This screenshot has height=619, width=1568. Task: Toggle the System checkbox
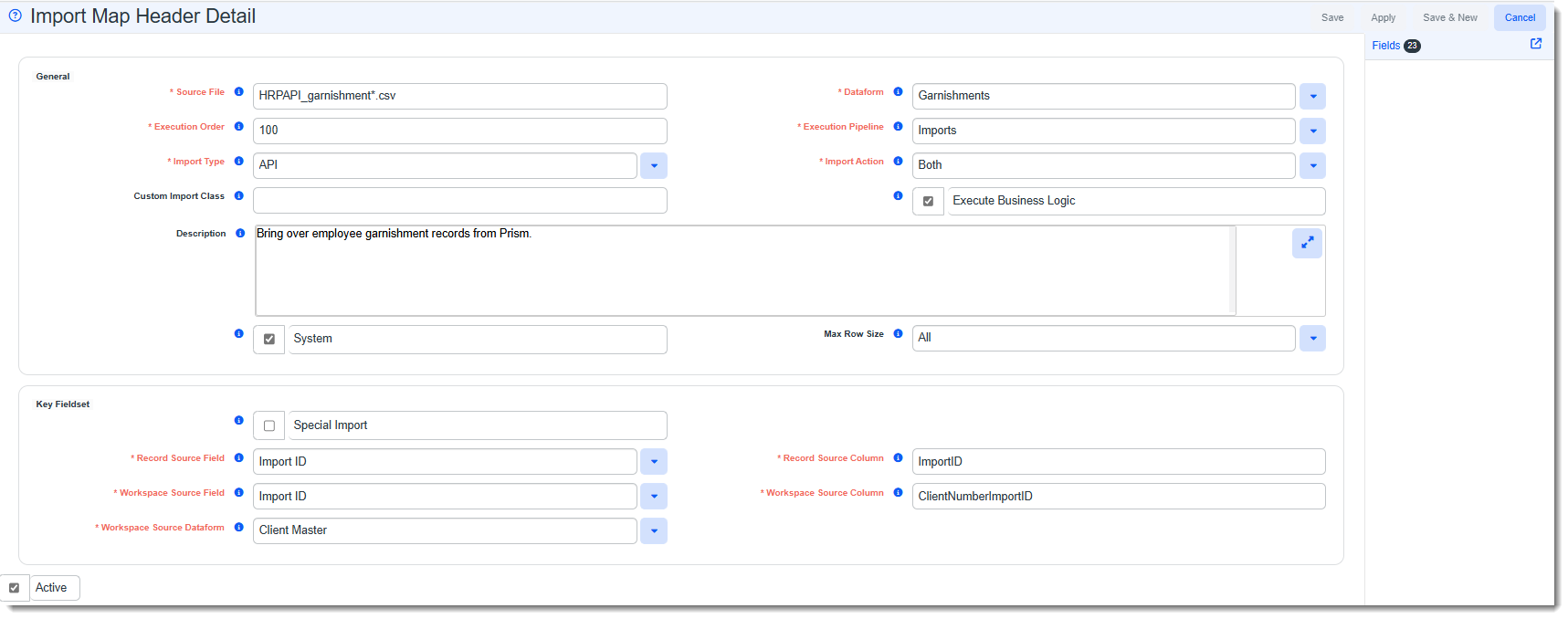point(269,339)
